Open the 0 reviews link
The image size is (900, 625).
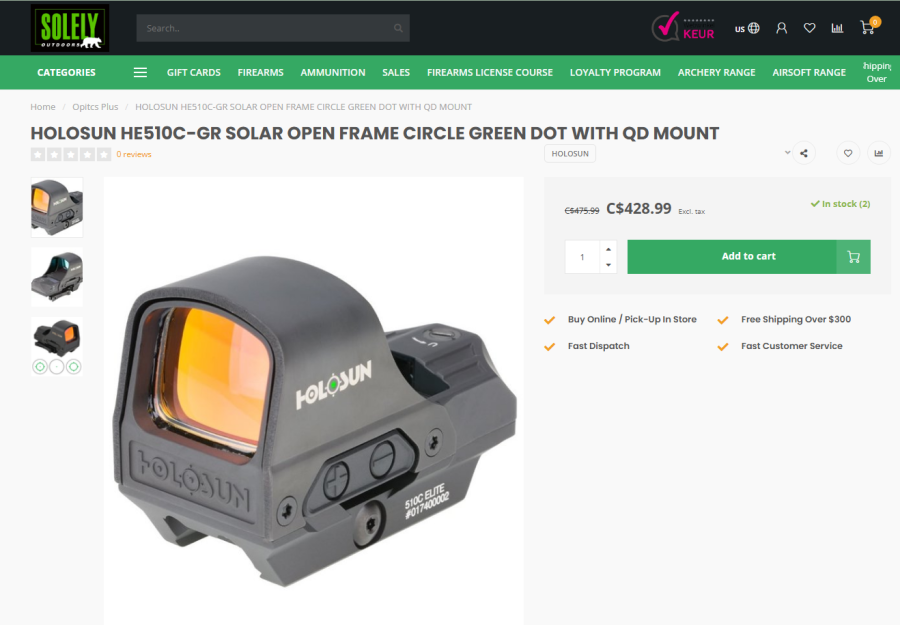click(x=134, y=154)
